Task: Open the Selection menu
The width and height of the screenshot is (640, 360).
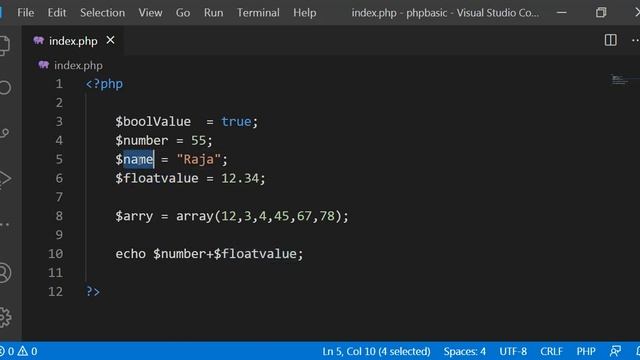Action: point(102,13)
